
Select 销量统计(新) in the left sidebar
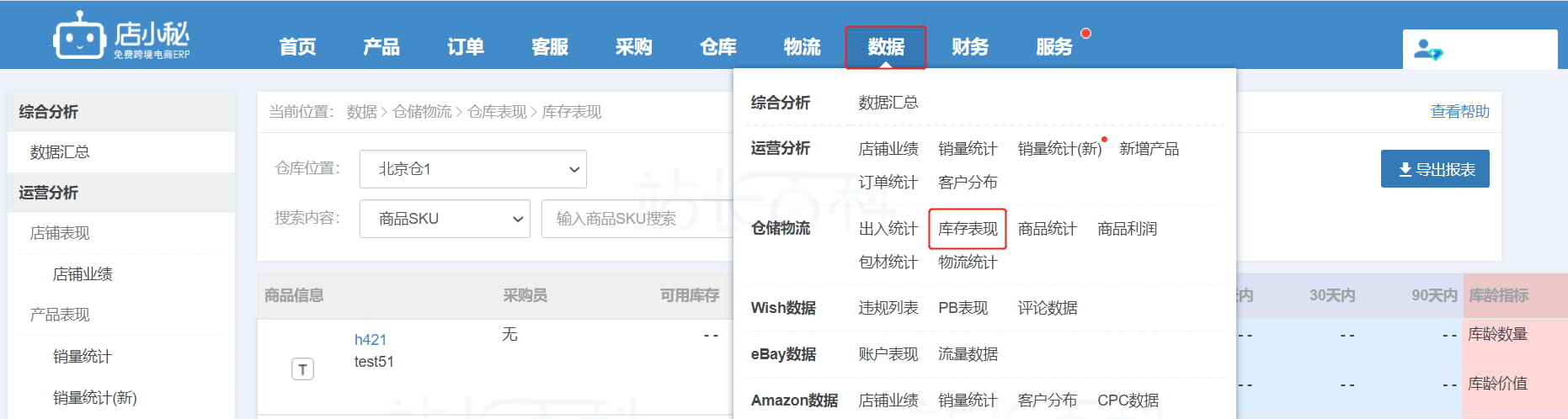click(x=95, y=398)
